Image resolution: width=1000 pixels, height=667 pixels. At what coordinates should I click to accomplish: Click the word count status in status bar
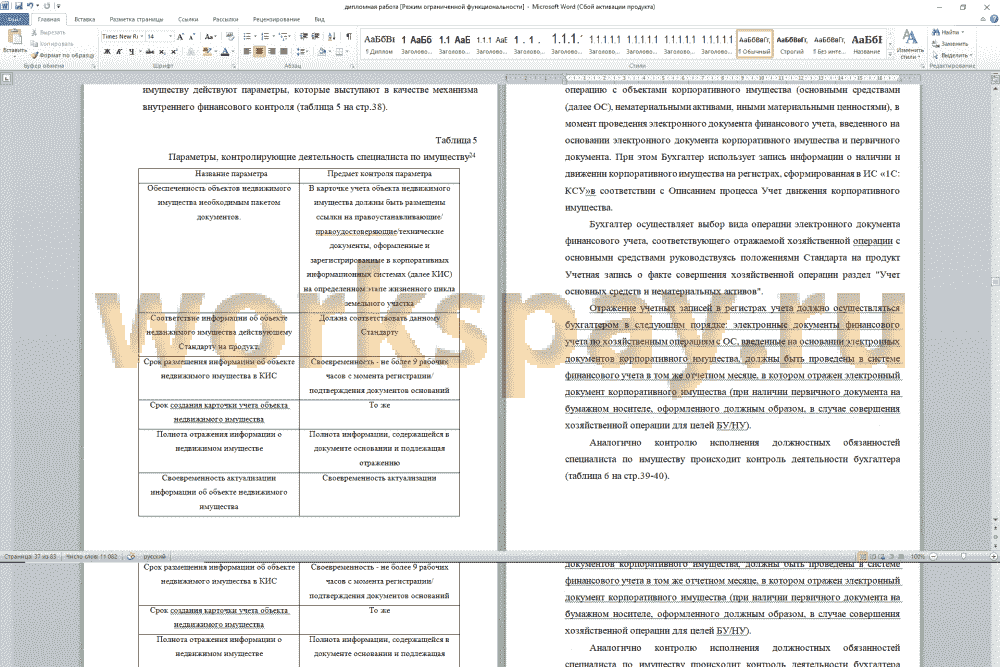(x=92, y=557)
